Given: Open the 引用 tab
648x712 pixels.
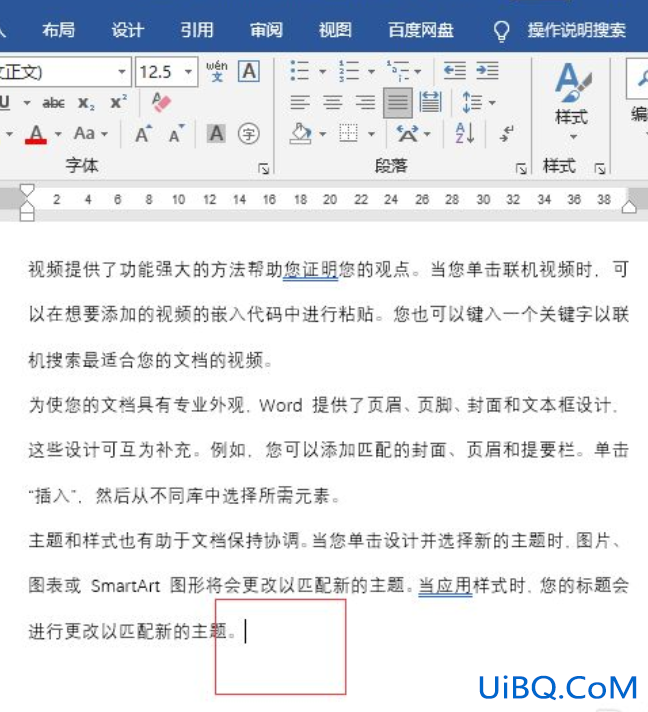Looking at the screenshot, I should pyautogui.click(x=197, y=30).
